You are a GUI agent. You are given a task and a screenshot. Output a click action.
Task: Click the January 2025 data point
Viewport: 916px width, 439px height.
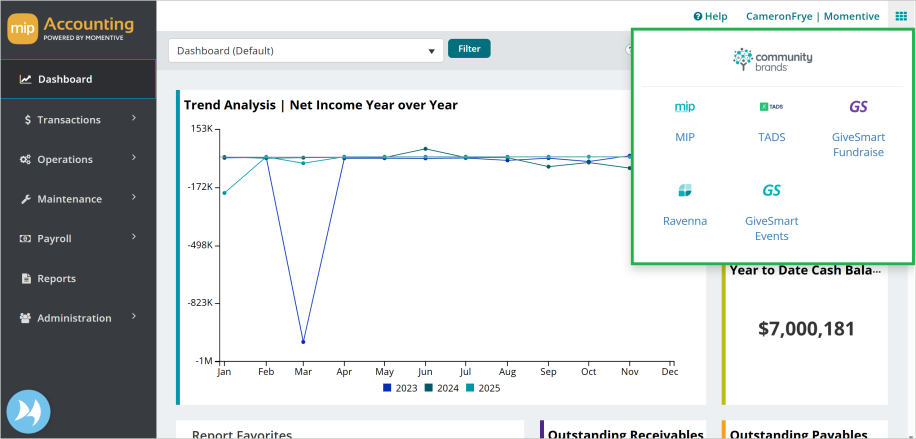tap(224, 193)
